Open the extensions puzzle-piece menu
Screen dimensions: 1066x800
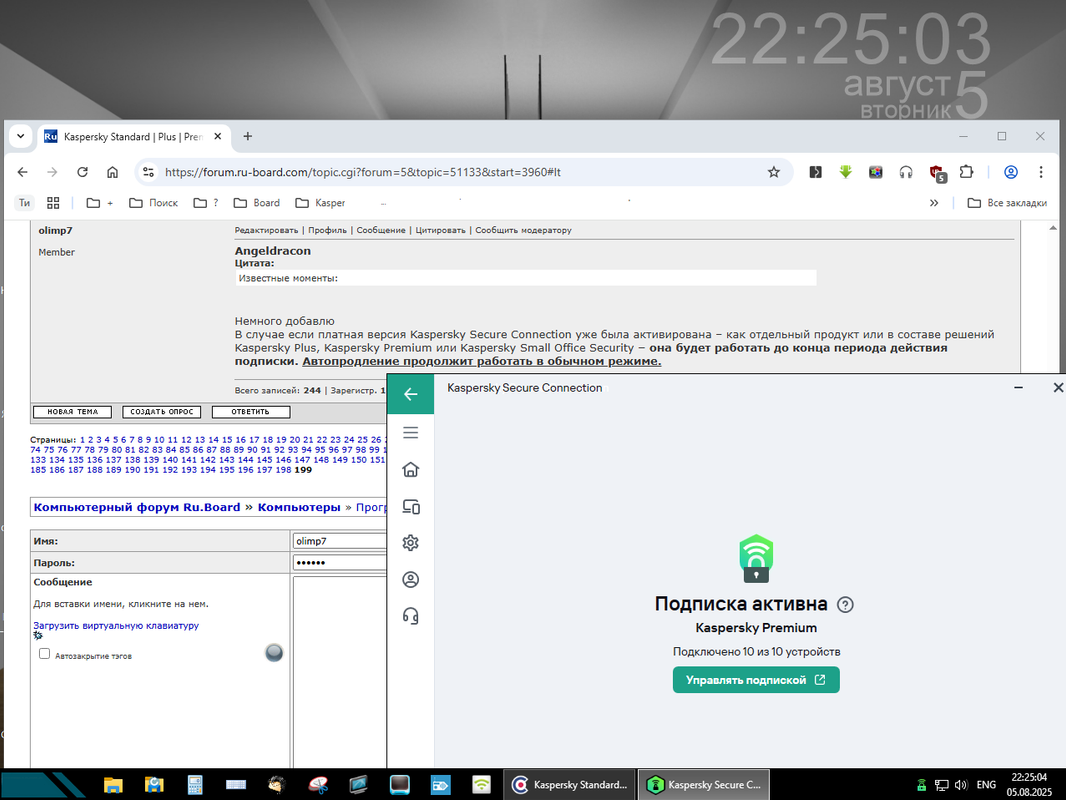[966, 172]
